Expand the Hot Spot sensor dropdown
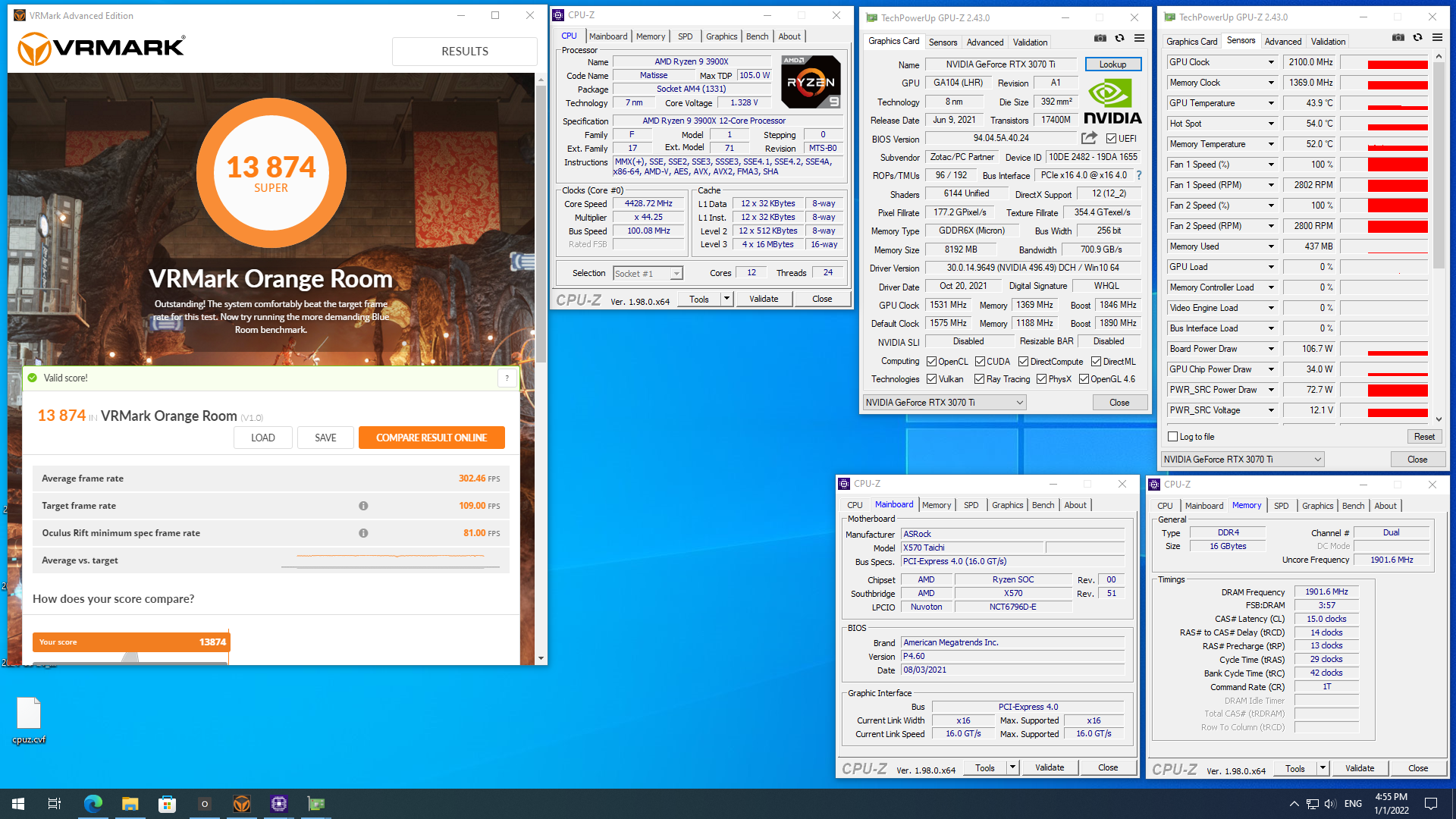 [x=1271, y=124]
